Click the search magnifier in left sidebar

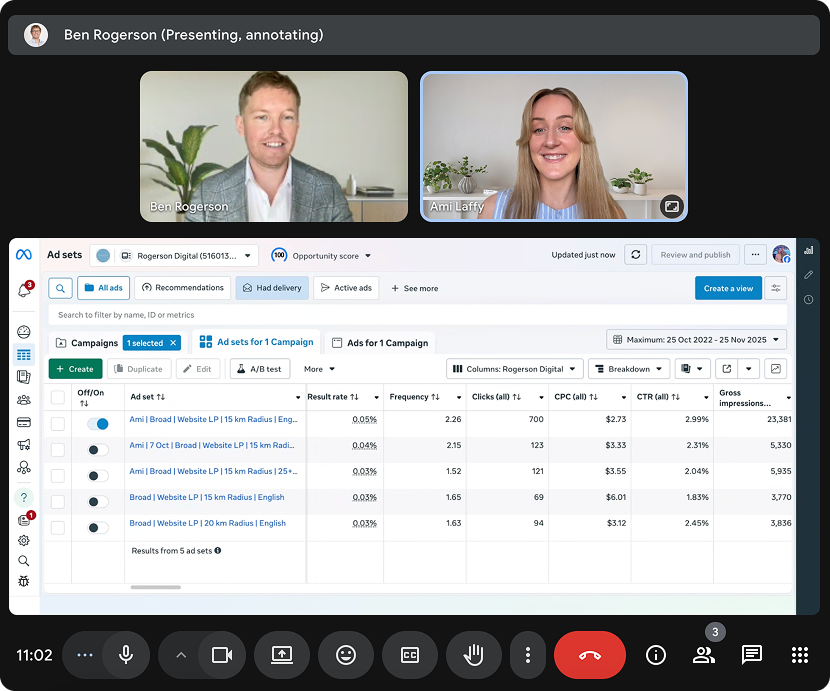click(24, 561)
